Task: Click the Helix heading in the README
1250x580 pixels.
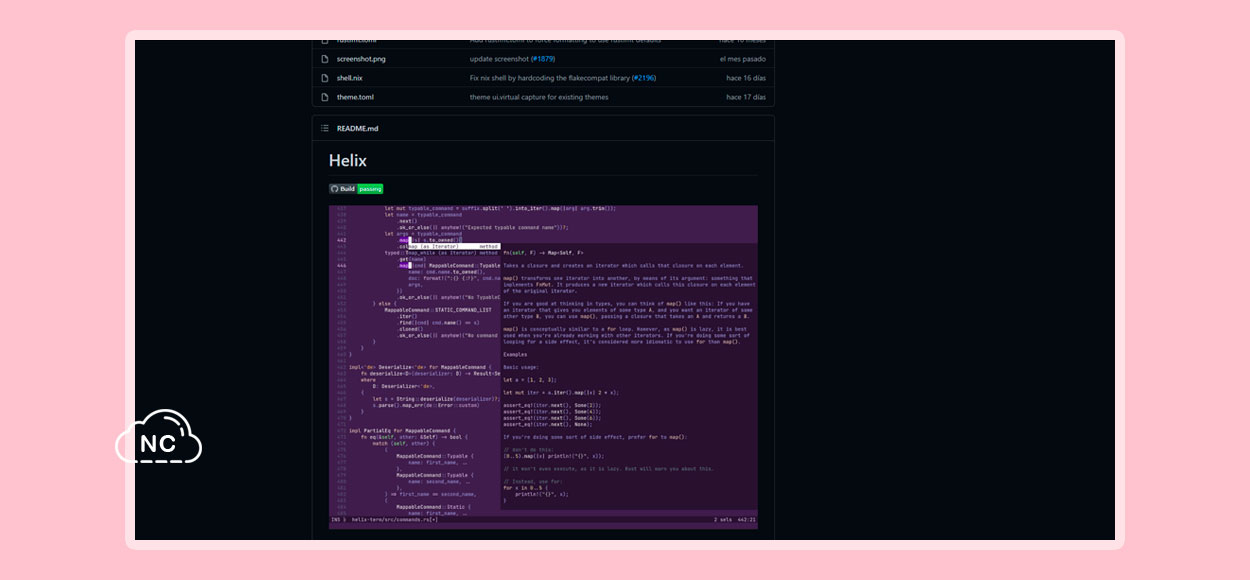Action: (348, 160)
